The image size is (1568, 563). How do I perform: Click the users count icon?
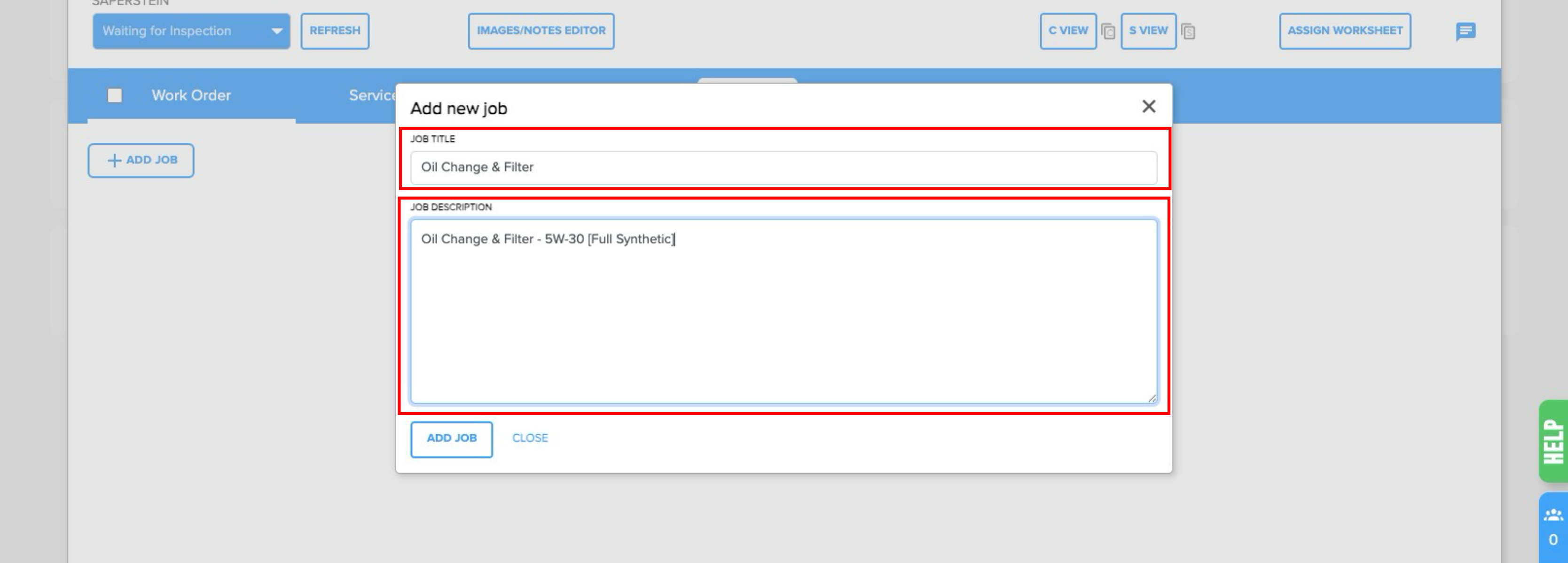pyautogui.click(x=1553, y=515)
